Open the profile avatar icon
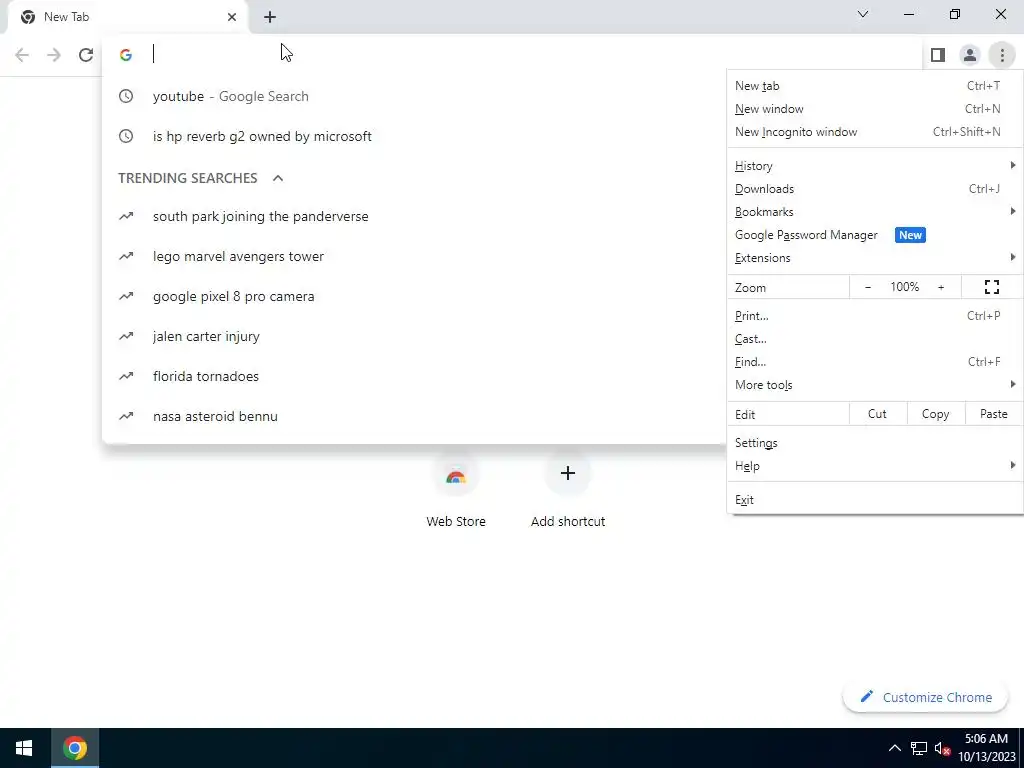This screenshot has width=1024, height=768. point(970,55)
